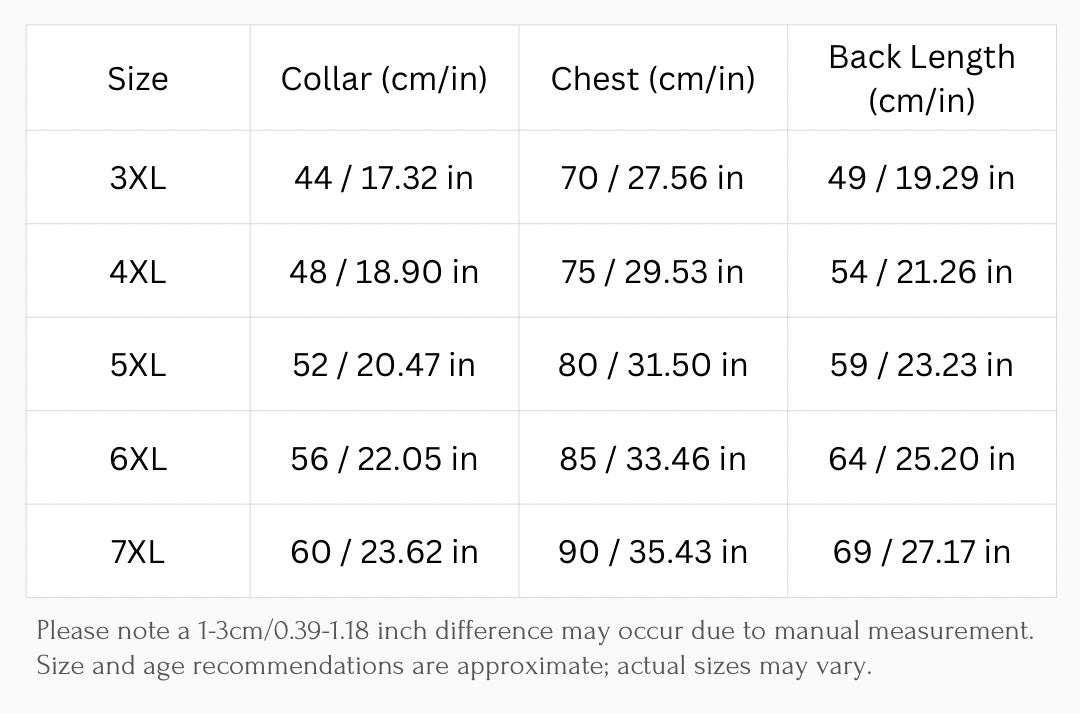This screenshot has width=1080, height=714.
Task: Click the Size column header
Action: [x=138, y=78]
